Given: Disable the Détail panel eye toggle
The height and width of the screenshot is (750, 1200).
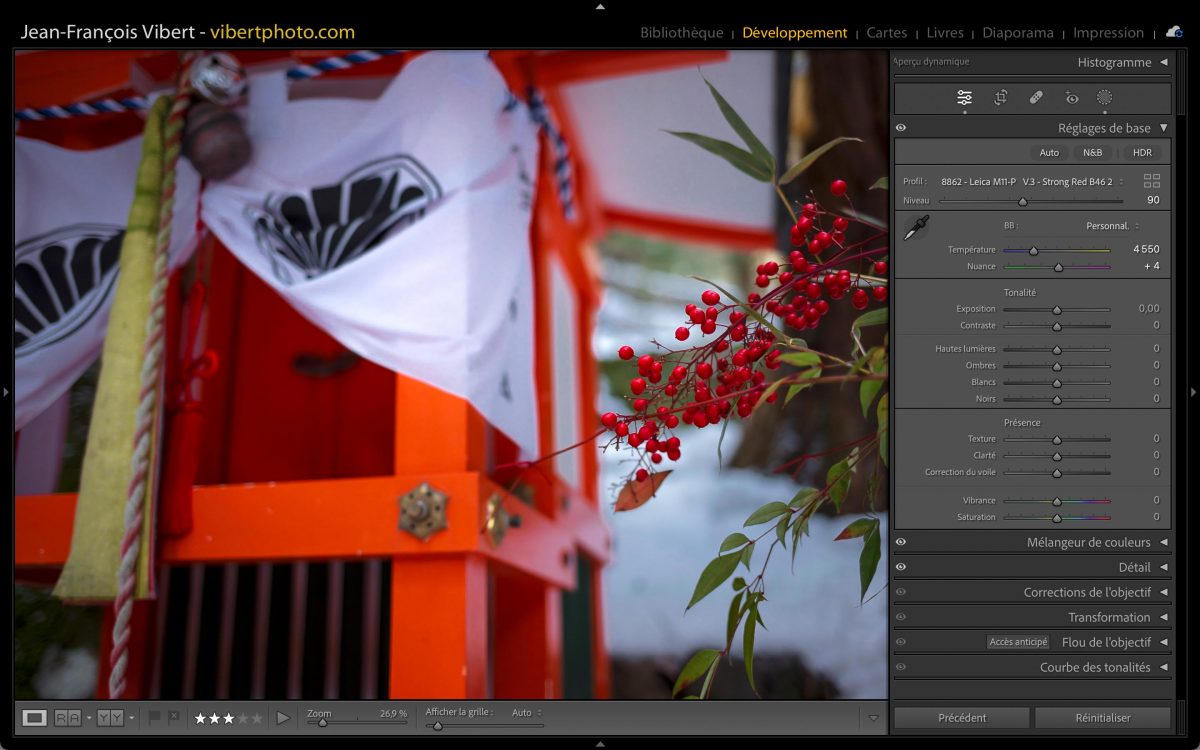Looking at the screenshot, I should (x=901, y=567).
